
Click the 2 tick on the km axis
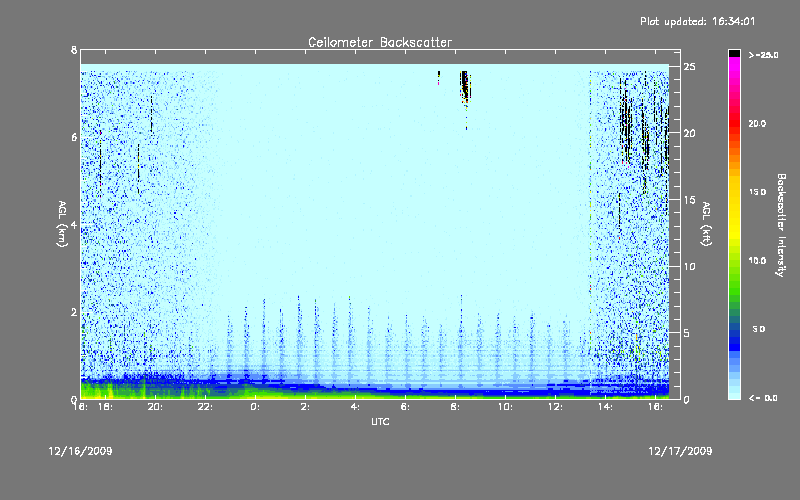(x=74, y=312)
